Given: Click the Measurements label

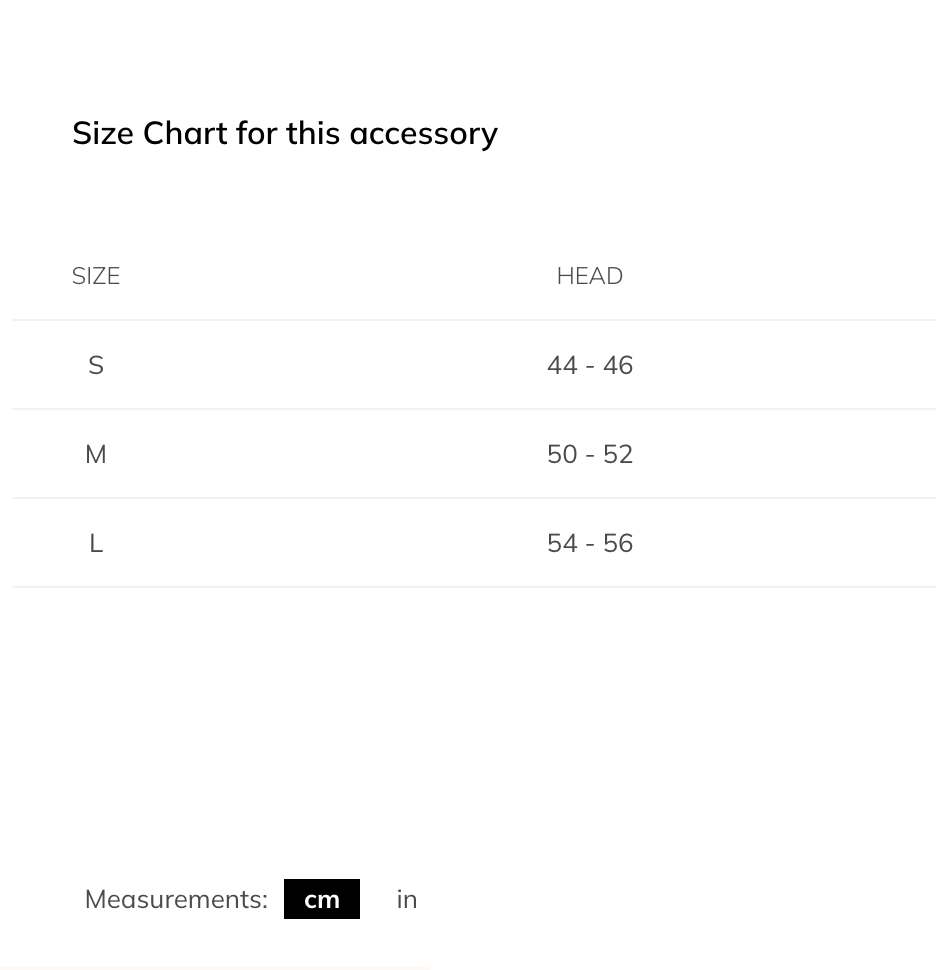Looking at the screenshot, I should pyautogui.click(x=176, y=899).
